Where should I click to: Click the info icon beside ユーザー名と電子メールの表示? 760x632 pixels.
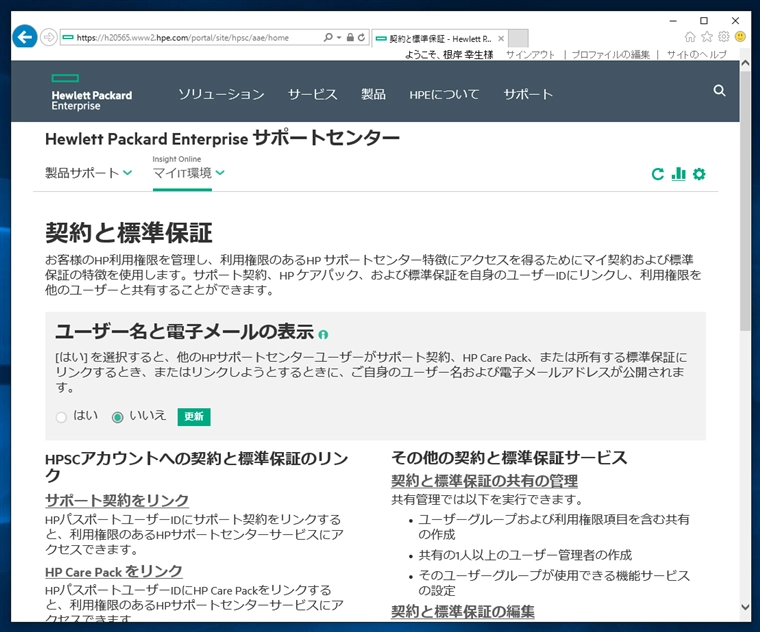click(x=323, y=334)
